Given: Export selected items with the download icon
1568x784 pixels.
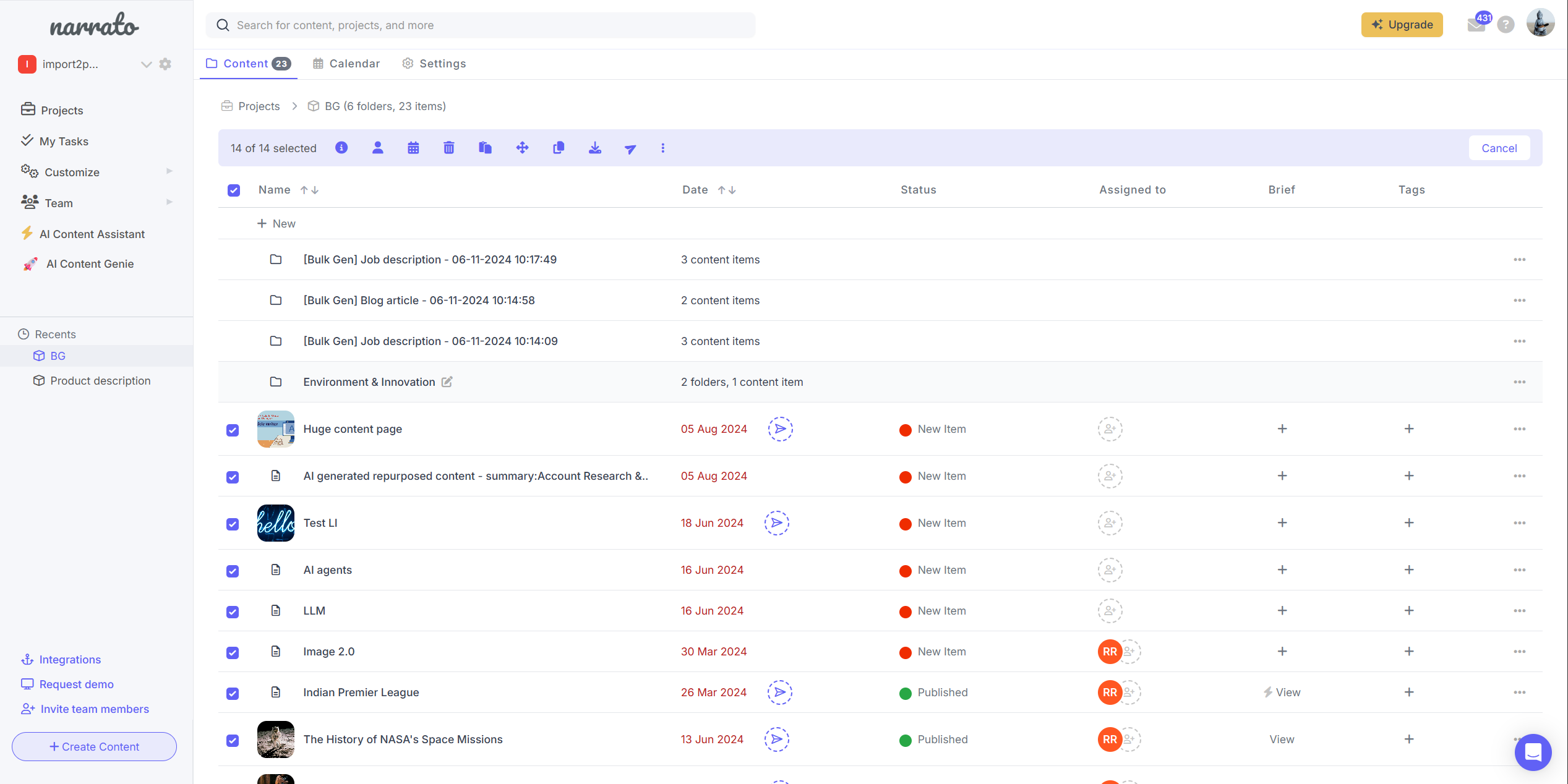Looking at the screenshot, I should (594, 148).
